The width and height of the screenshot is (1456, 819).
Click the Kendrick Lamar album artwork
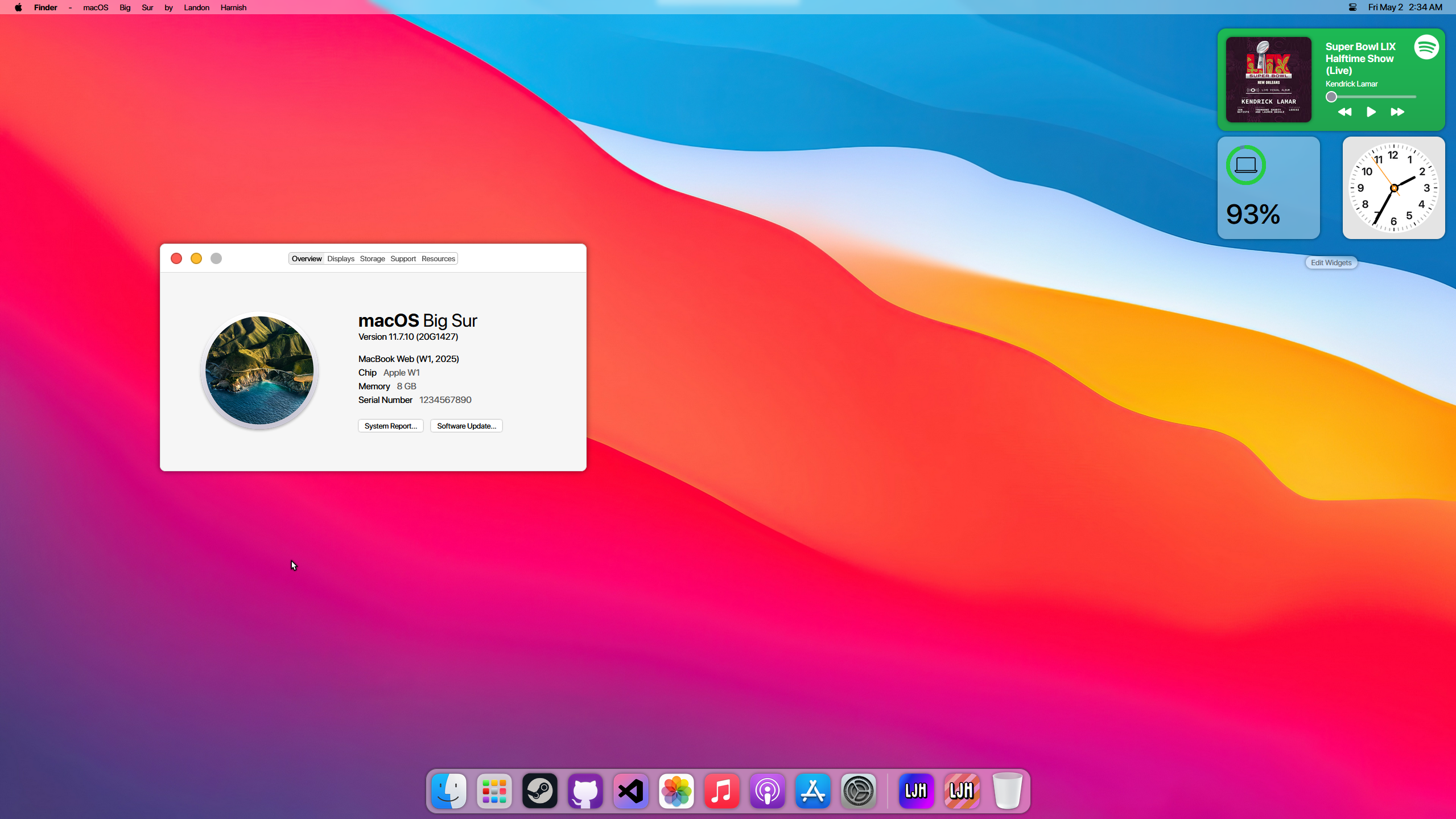(1268, 80)
